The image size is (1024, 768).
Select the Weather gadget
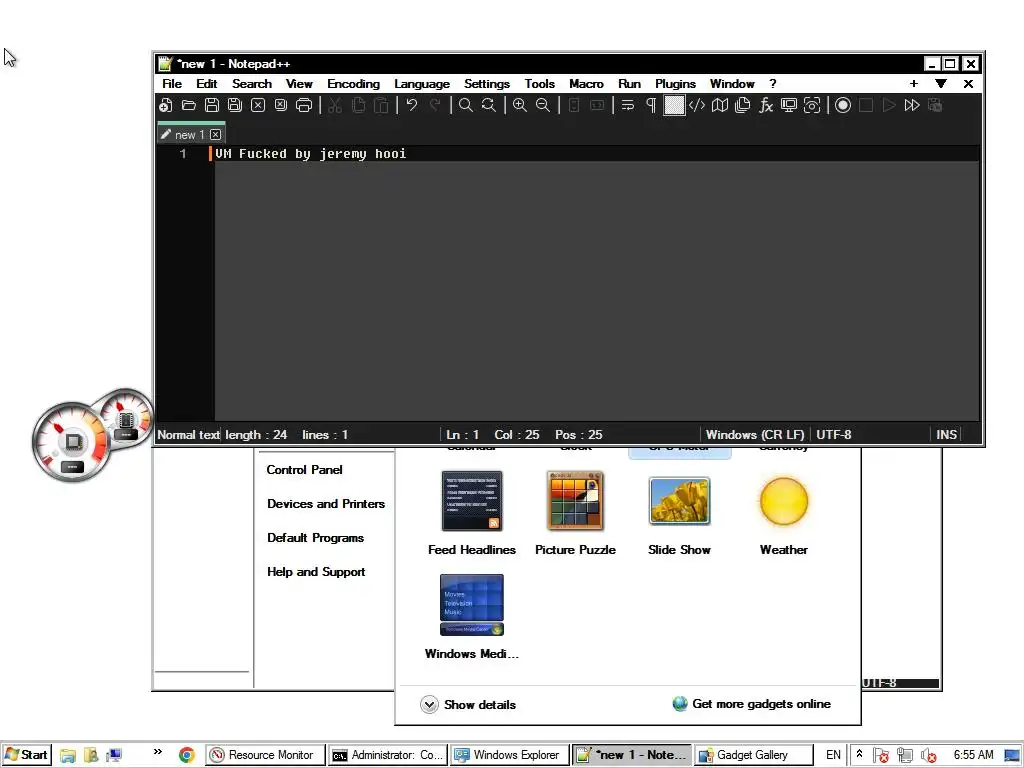click(784, 513)
